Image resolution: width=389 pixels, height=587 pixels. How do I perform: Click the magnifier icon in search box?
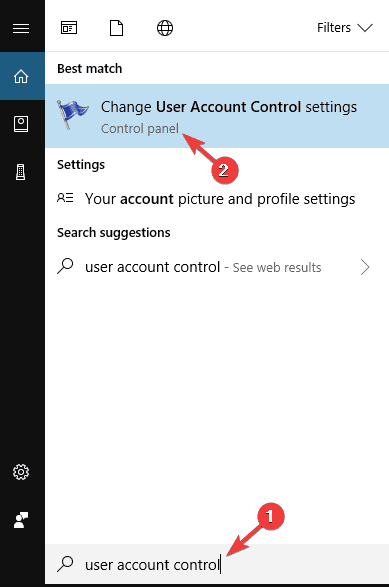click(x=65, y=564)
